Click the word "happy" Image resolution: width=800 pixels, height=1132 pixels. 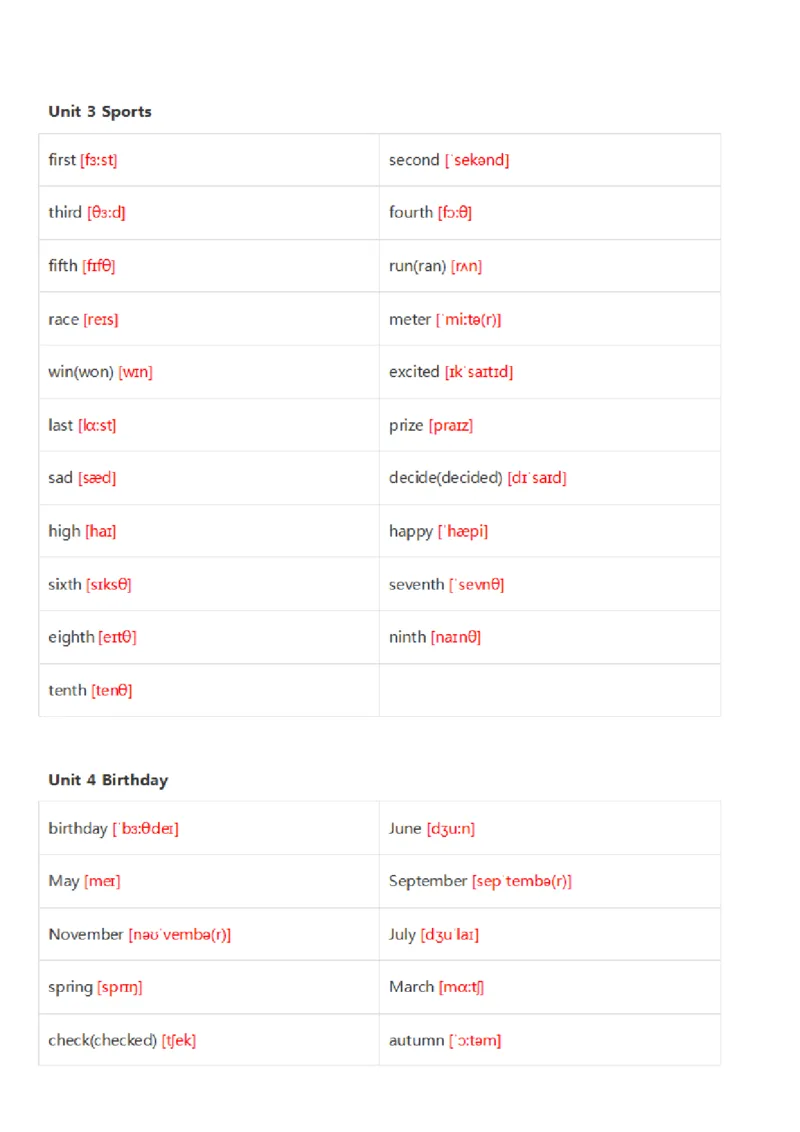411,532
